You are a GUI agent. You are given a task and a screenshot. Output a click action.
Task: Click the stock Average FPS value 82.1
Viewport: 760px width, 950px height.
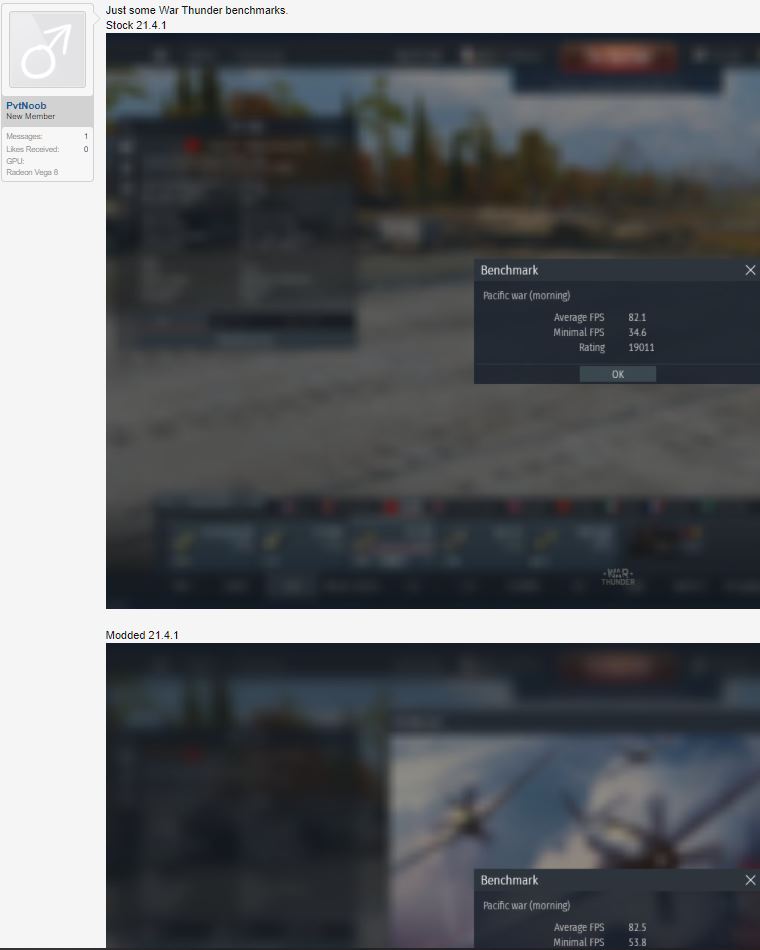coord(637,317)
